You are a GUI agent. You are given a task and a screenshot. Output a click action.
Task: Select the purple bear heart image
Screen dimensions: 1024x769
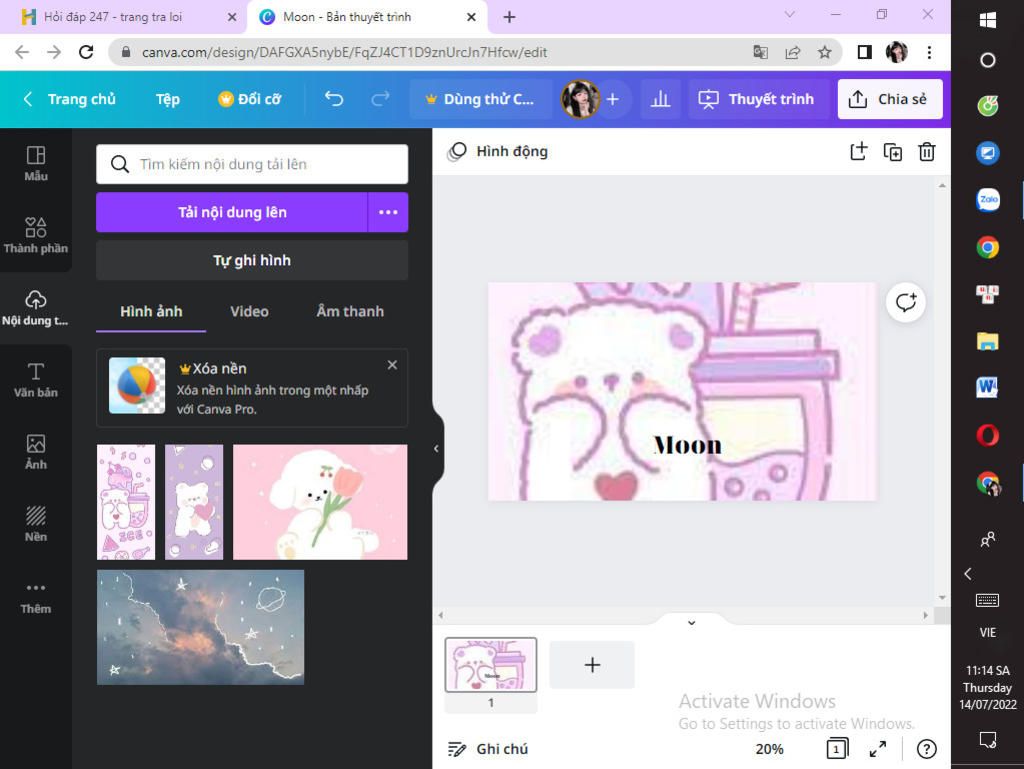pyautogui.click(x=194, y=502)
